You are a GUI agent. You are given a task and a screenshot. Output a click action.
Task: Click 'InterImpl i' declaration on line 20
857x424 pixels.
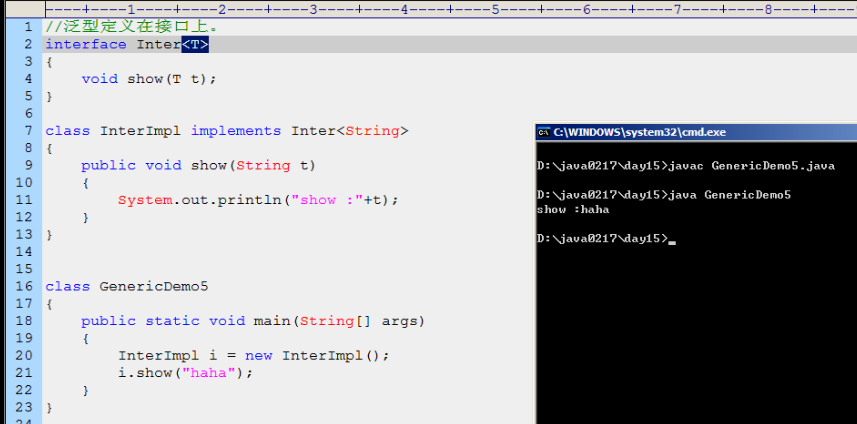coord(167,356)
